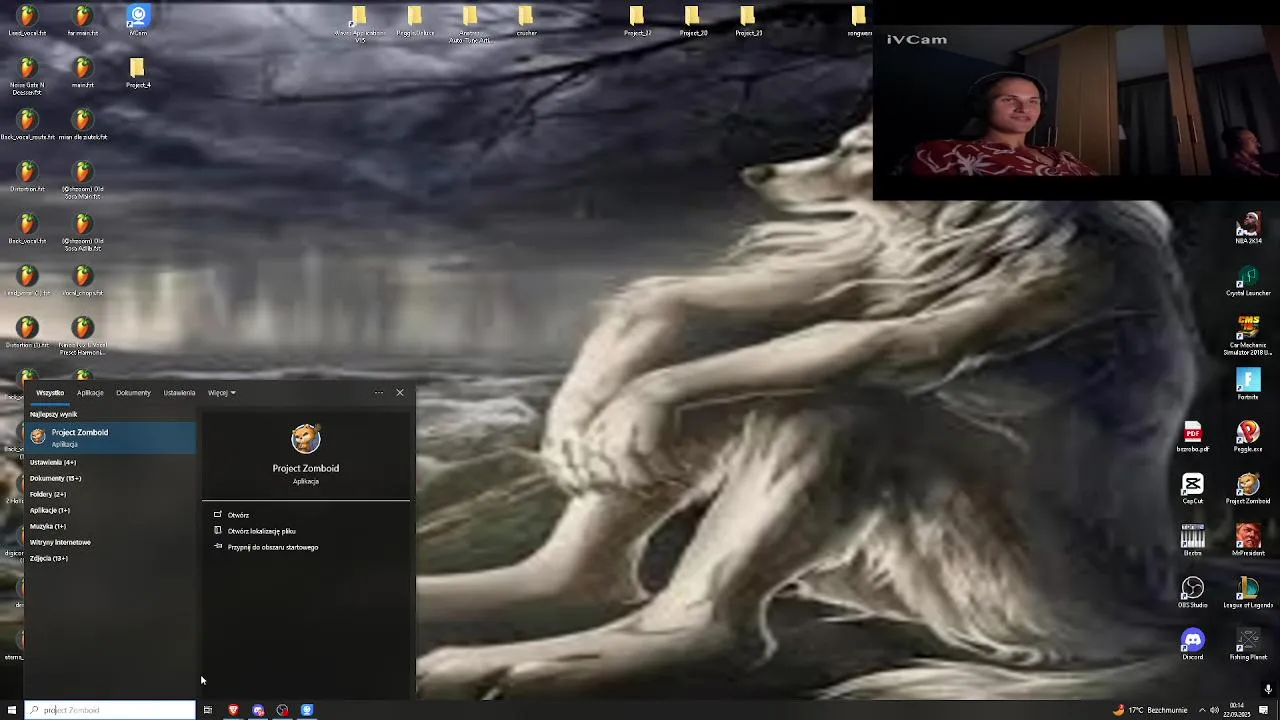Select the Back_vocal.fst desktop file
This screenshot has height=720, width=1280.
27,229
